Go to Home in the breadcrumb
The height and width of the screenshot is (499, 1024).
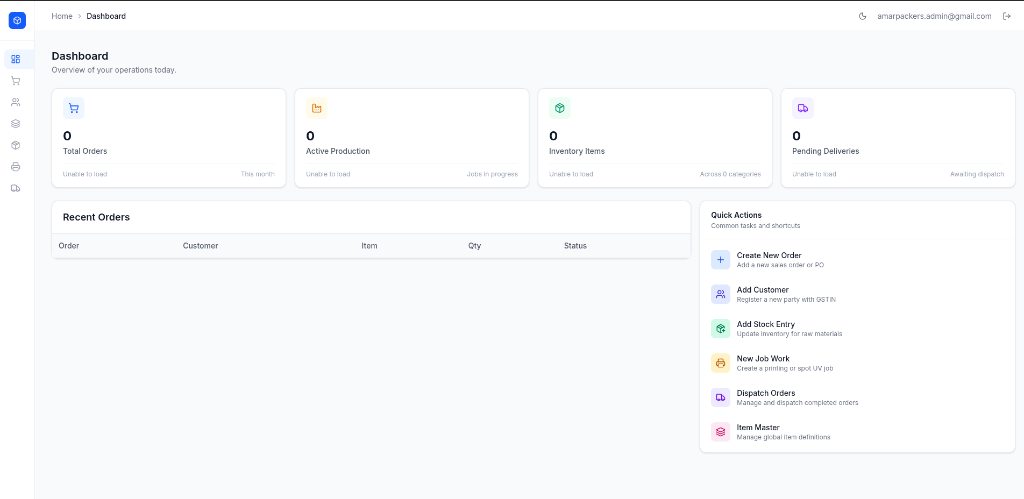(62, 16)
